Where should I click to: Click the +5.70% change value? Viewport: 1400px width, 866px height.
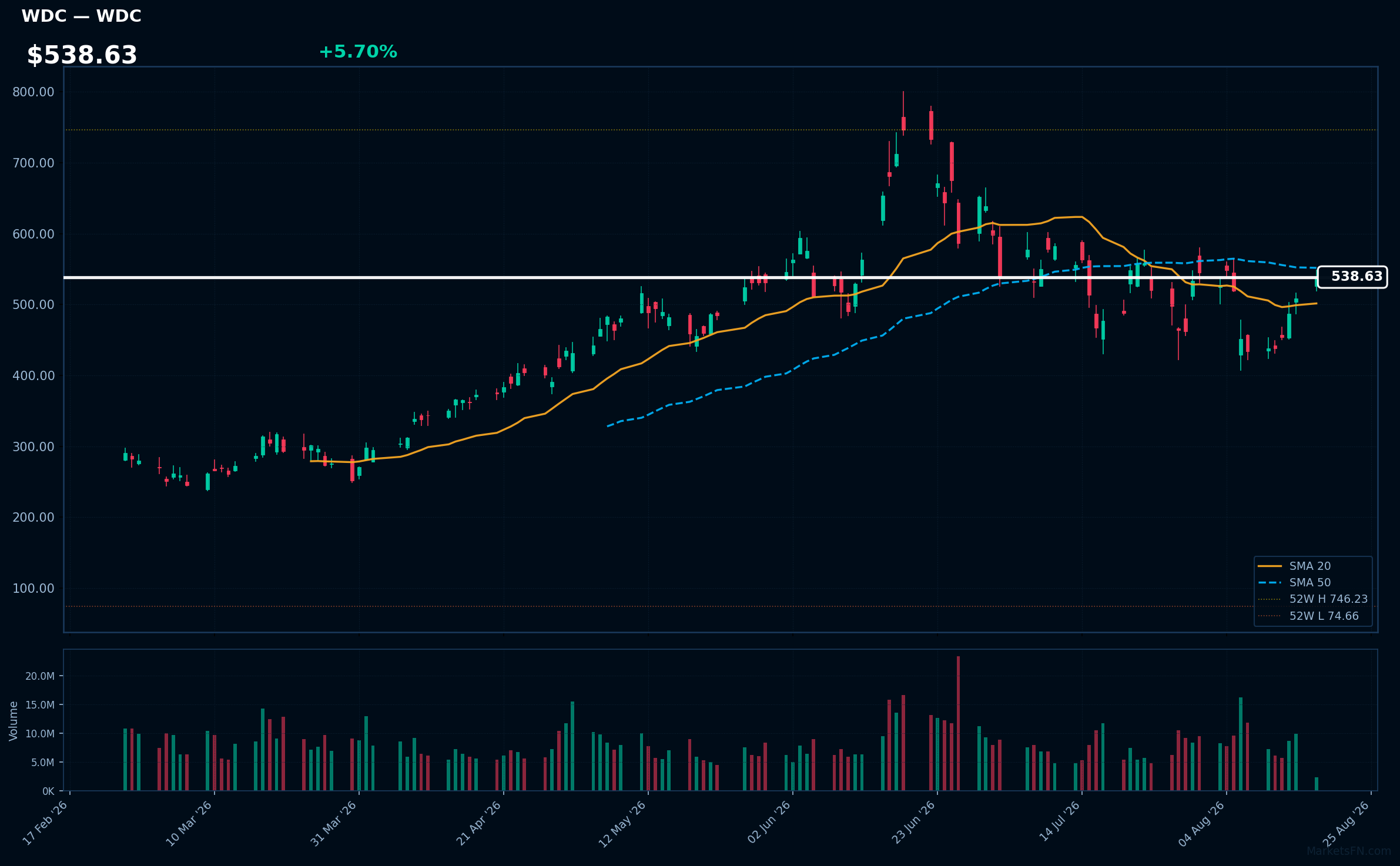pyautogui.click(x=358, y=52)
